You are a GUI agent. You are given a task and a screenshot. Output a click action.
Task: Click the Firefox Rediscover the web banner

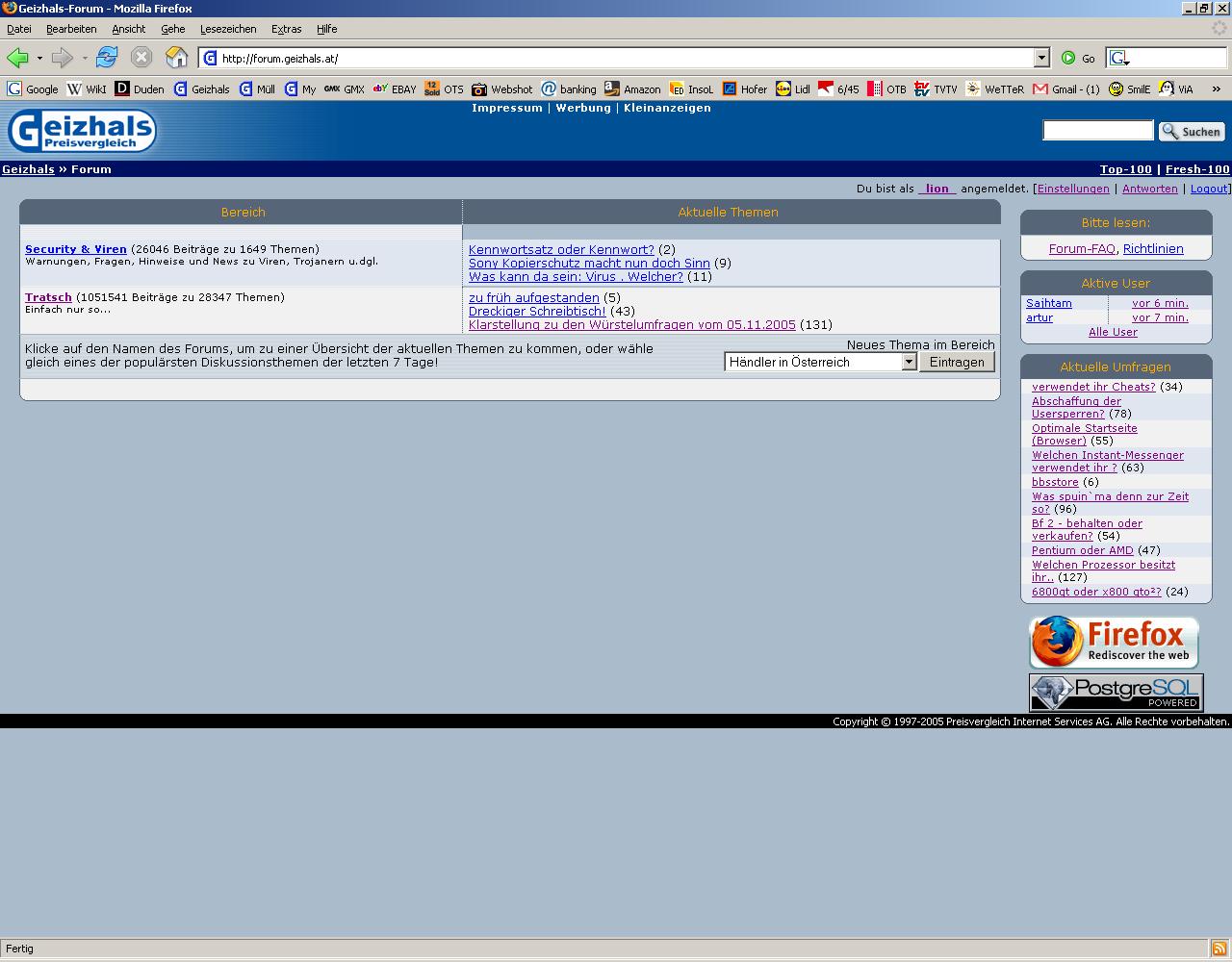[1114, 643]
